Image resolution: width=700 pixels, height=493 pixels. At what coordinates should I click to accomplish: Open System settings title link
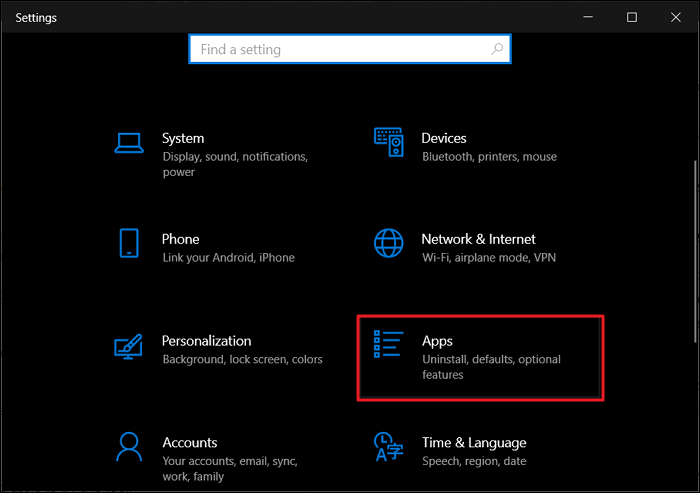(x=183, y=138)
